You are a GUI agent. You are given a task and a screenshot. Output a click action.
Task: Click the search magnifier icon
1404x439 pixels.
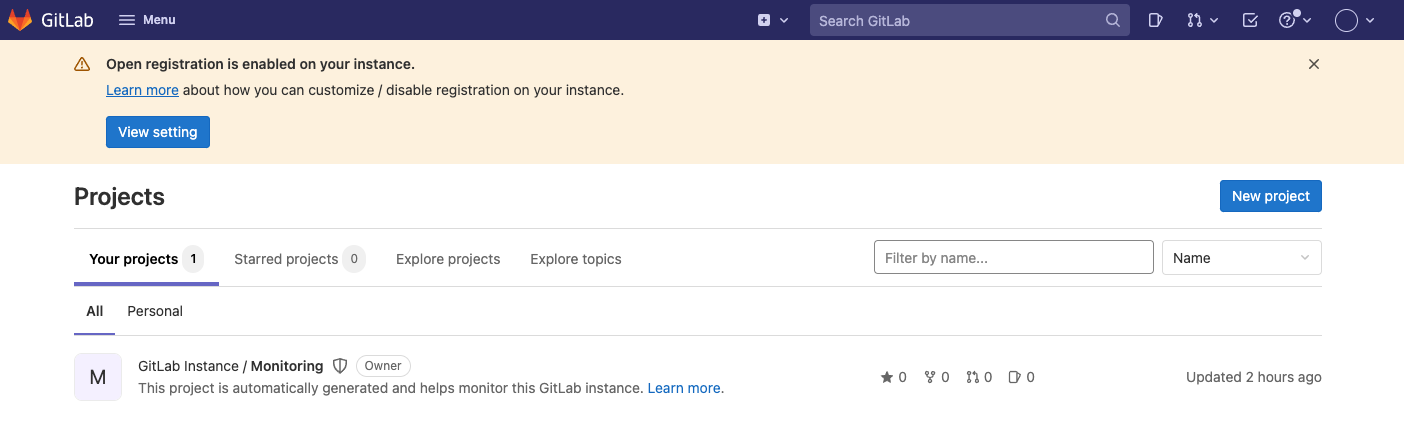(x=1113, y=20)
